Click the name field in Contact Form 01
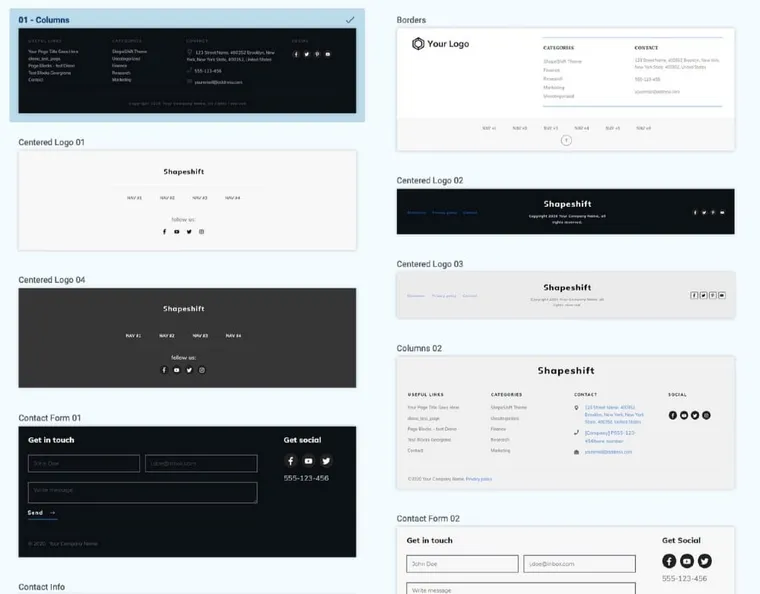Viewport: 760px width, 594px height. click(x=84, y=464)
